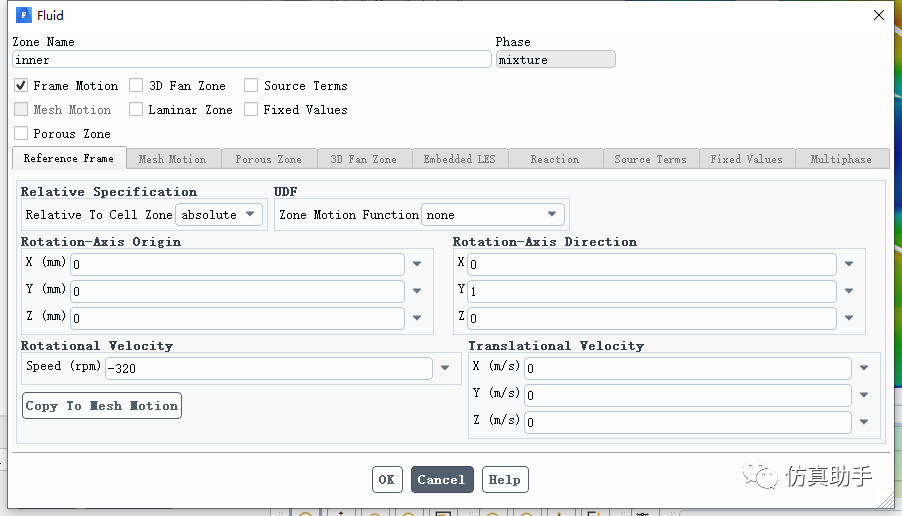The image size is (902, 516).
Task: Open the 3D Fan Zone tab
Action: tap(364, 159)
